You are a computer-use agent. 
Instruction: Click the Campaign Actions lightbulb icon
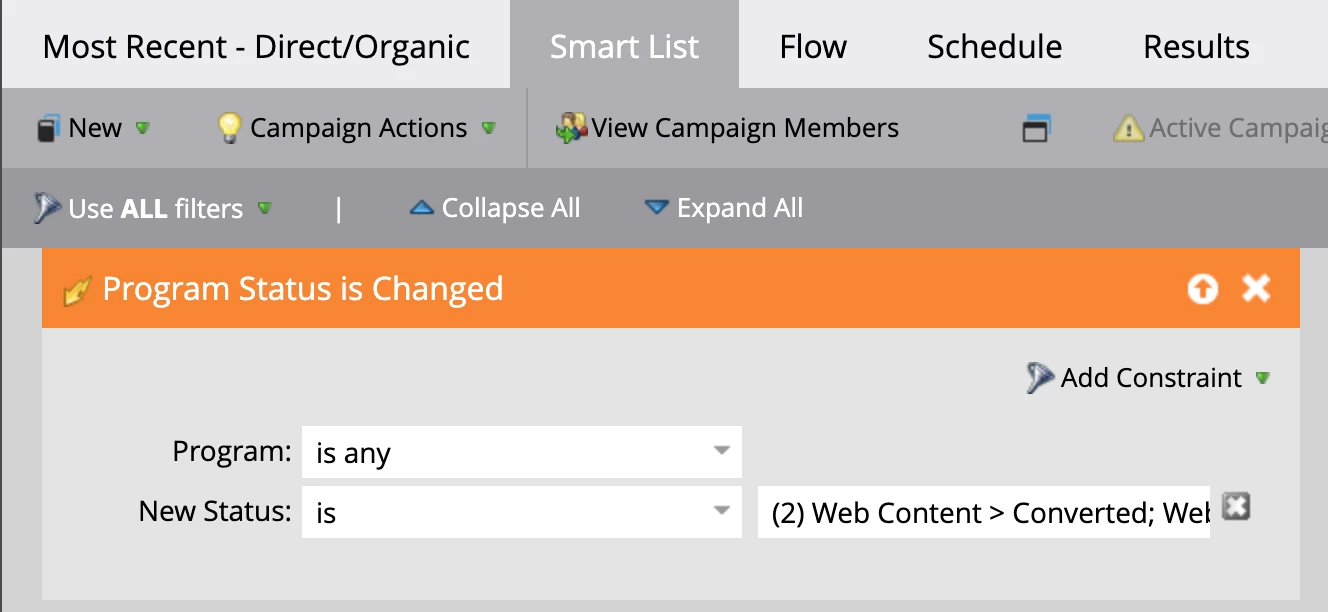(230, 128)
